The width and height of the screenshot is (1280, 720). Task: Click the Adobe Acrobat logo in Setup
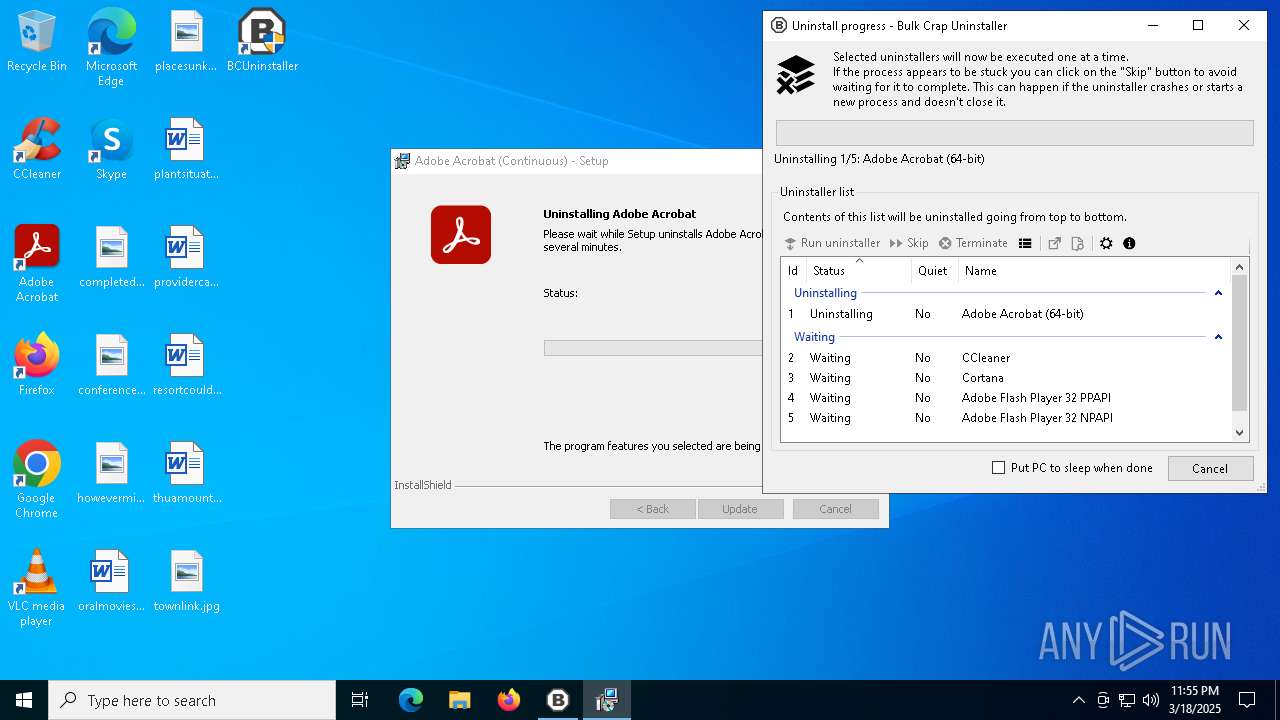click(461, 235)
